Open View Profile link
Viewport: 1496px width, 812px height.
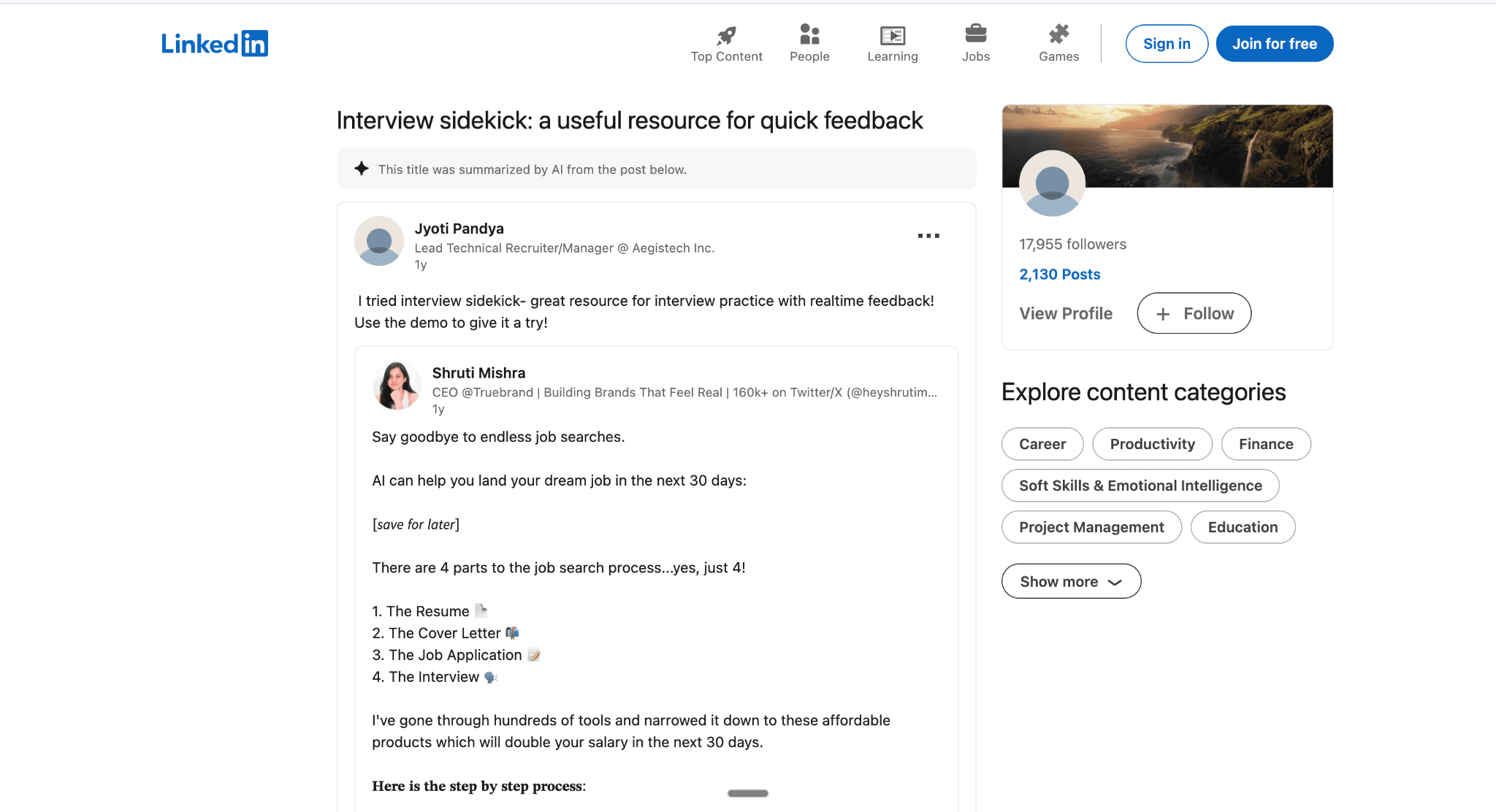[x=1066, y=313]
